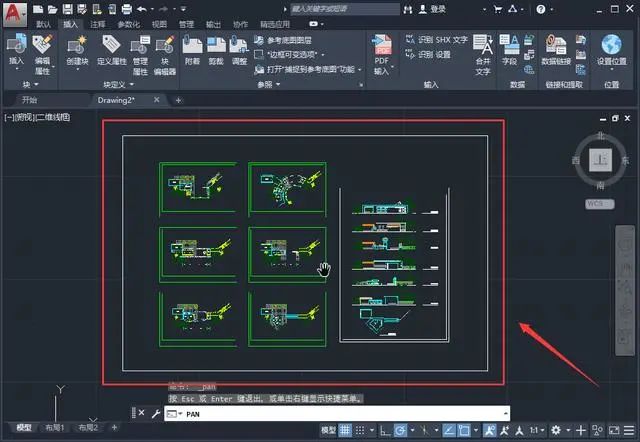Add new drawing tab with plus button
The height and width of the screenshot is (442, 640).
(x=178, y=100)
